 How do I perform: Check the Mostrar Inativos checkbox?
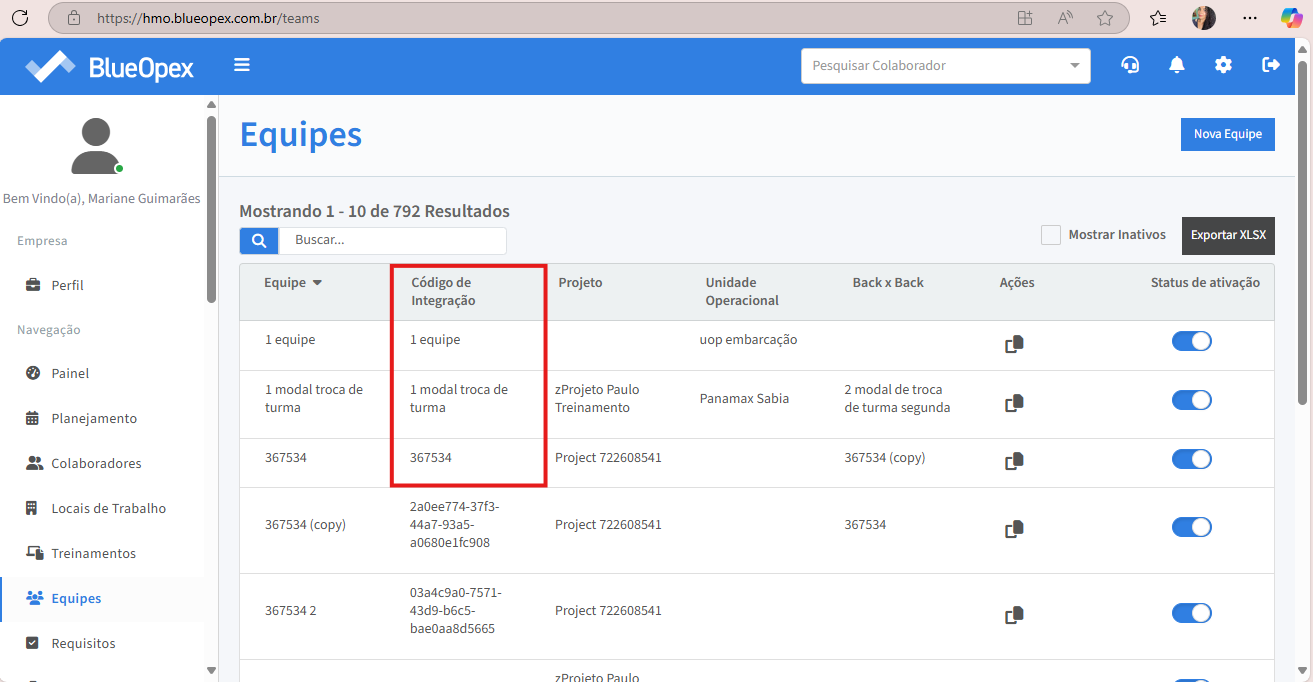pos(1050,235)
